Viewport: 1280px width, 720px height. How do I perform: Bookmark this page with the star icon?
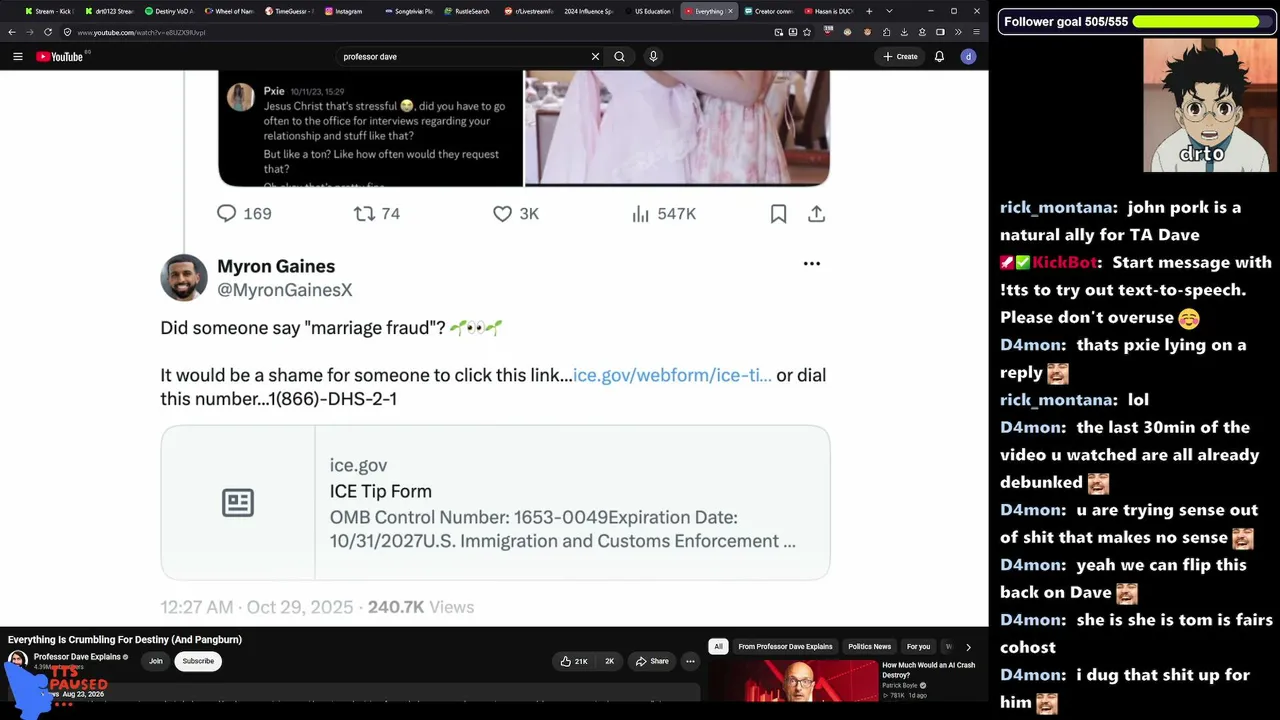[x=807, y=32]
